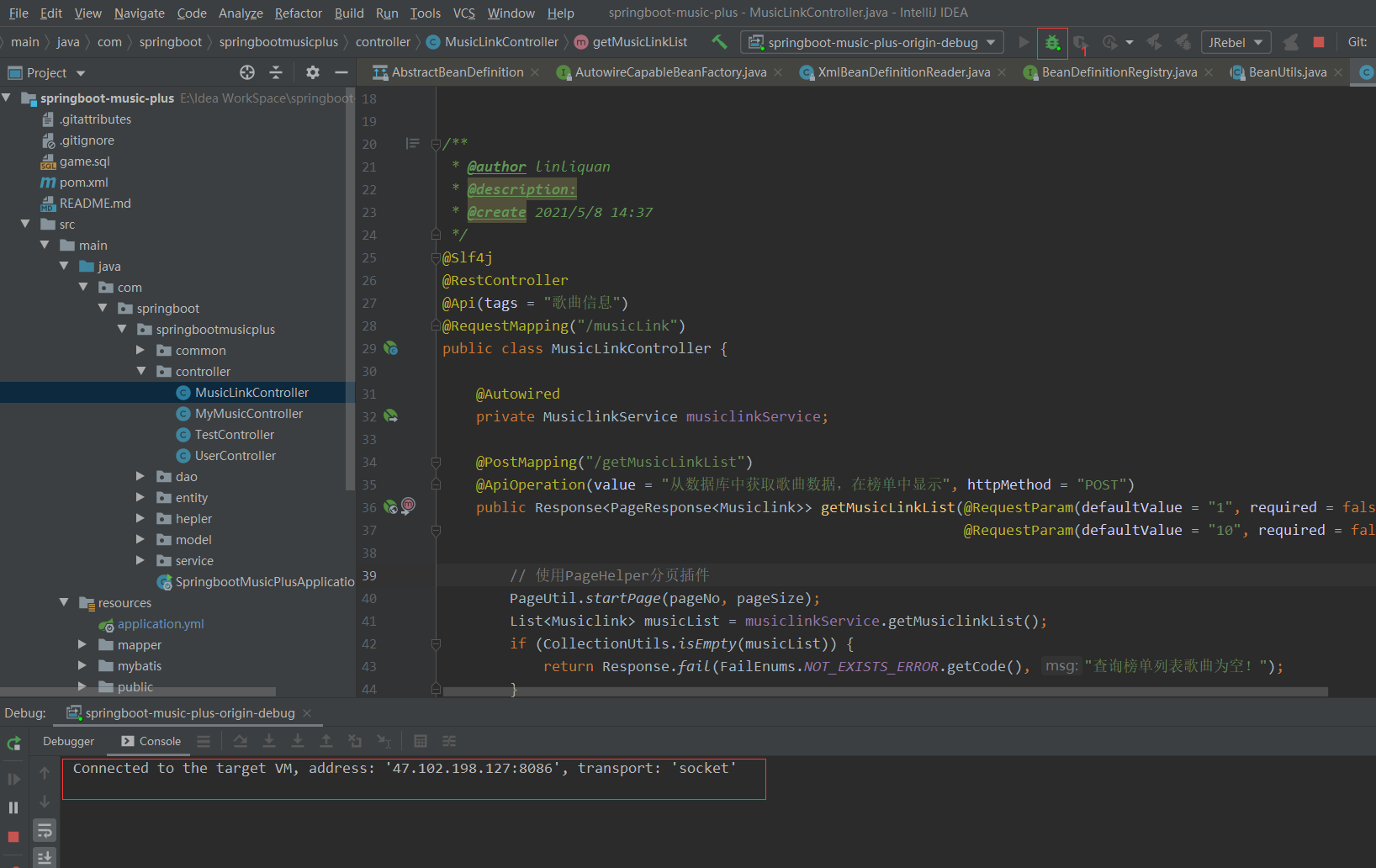Image resolution: width=1376 pixels, height=868 pixels.
Task: Select application.yml in project tree
Action: [161, 623]
